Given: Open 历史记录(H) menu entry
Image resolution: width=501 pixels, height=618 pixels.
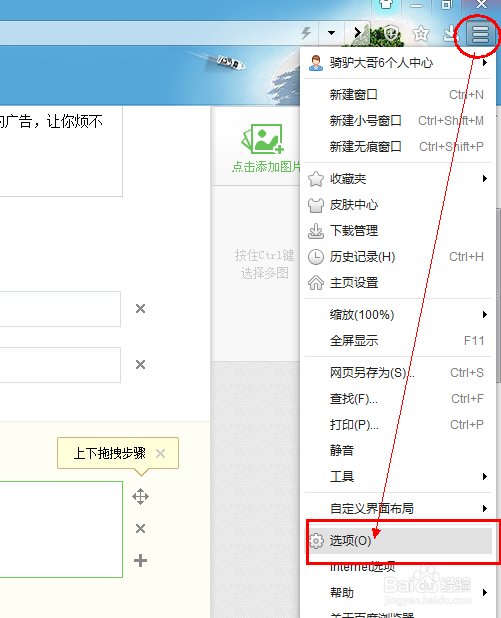Looking at the screenshot, I should pos(398,257).
